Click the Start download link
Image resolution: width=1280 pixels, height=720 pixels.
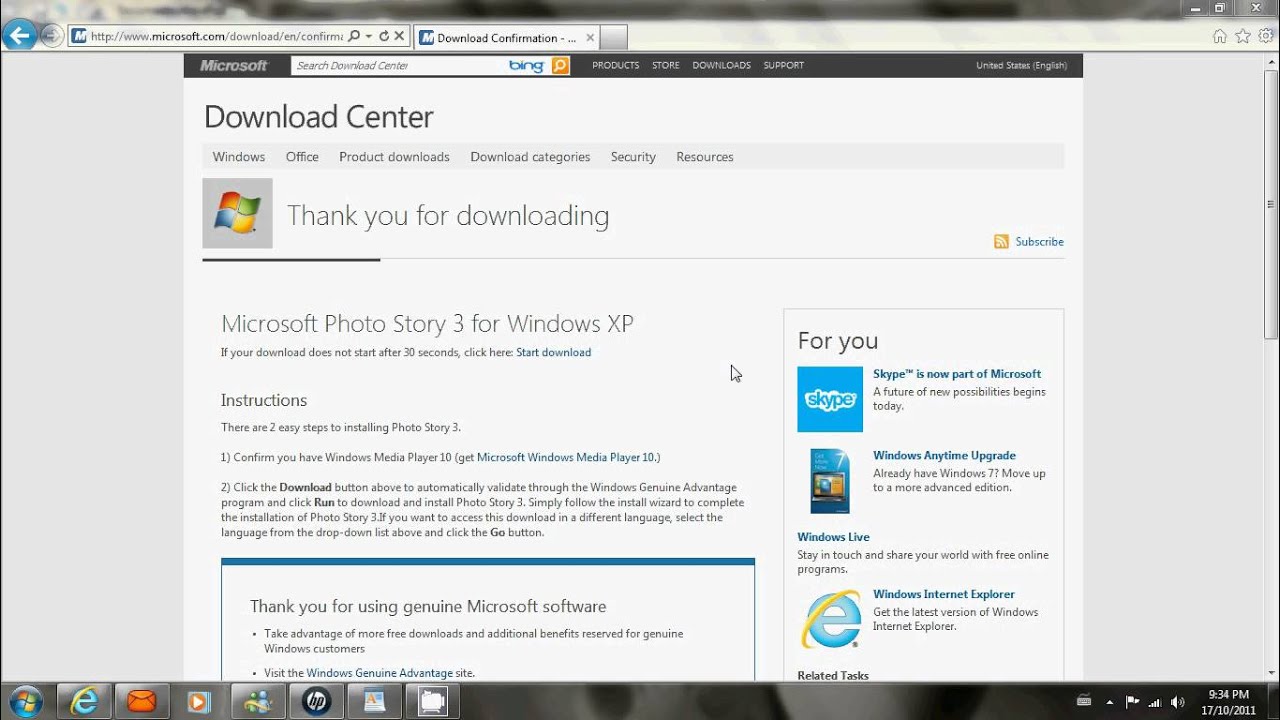click(x=553, y=353)
